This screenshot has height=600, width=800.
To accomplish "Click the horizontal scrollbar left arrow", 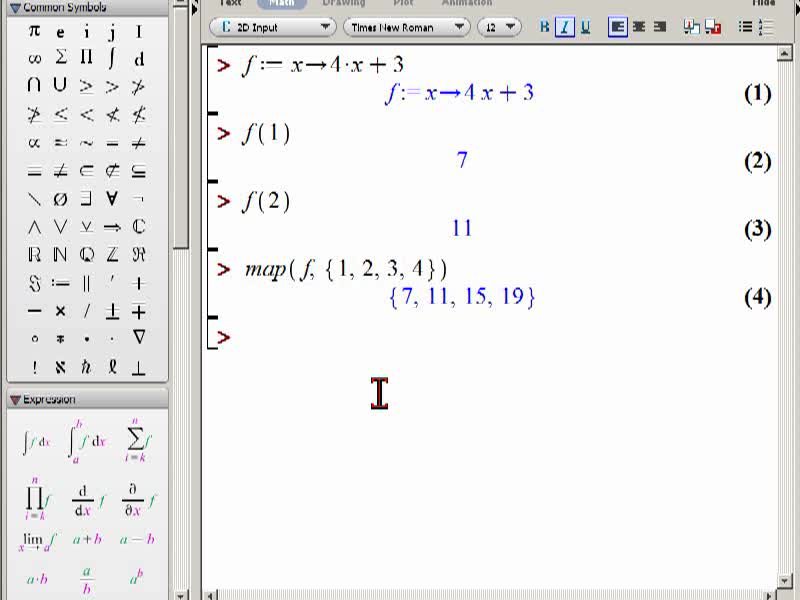I will click(x=210, y=595).
